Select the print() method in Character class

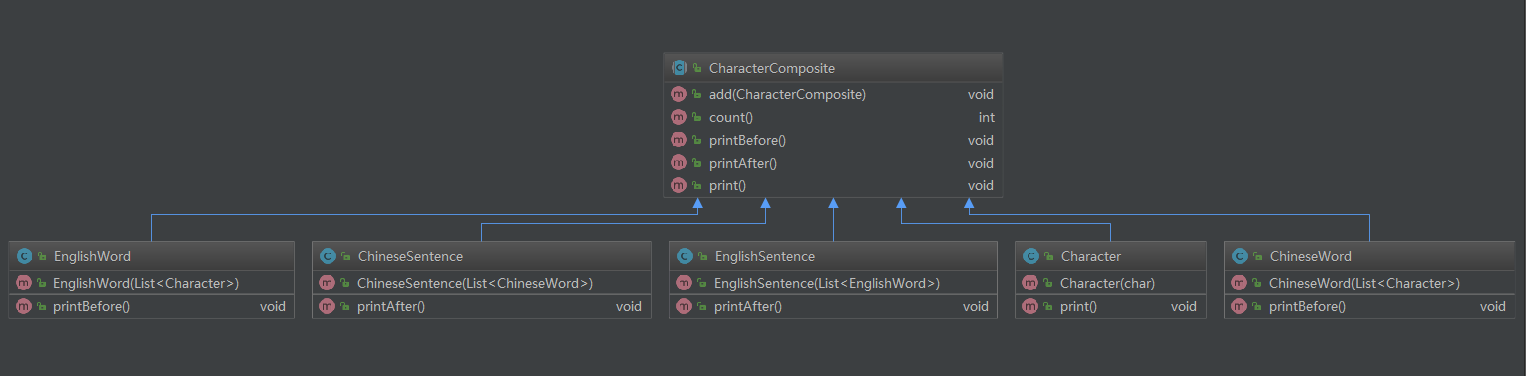[1110, 306]
